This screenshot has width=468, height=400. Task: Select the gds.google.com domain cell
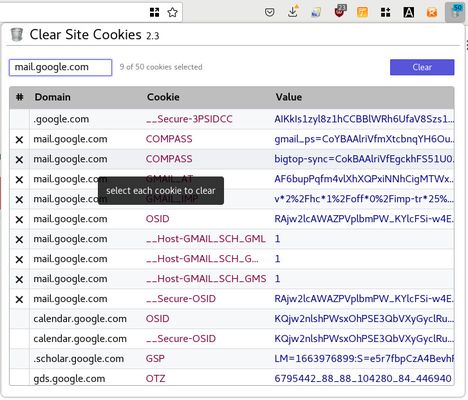[x=69, y=379]
